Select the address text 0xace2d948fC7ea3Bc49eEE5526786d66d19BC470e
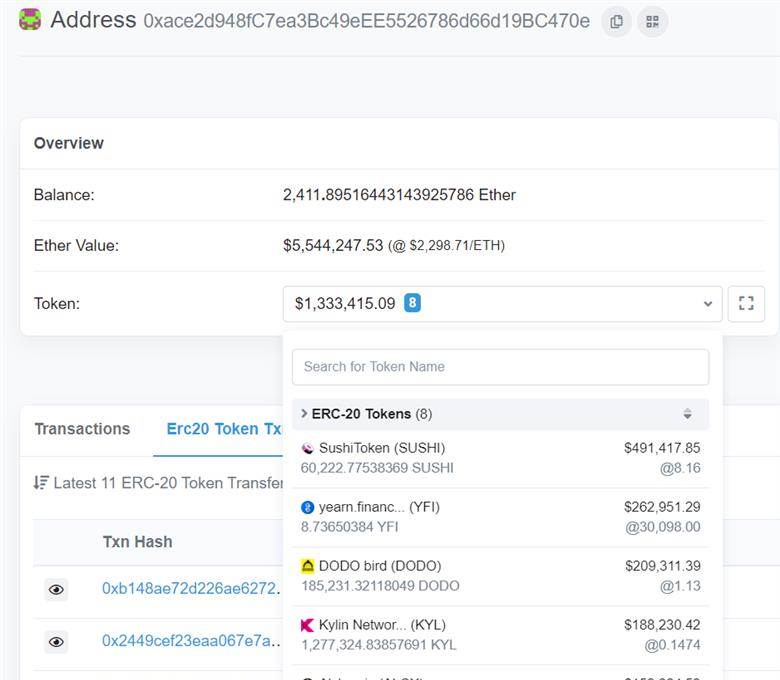 tap(367, 21)
